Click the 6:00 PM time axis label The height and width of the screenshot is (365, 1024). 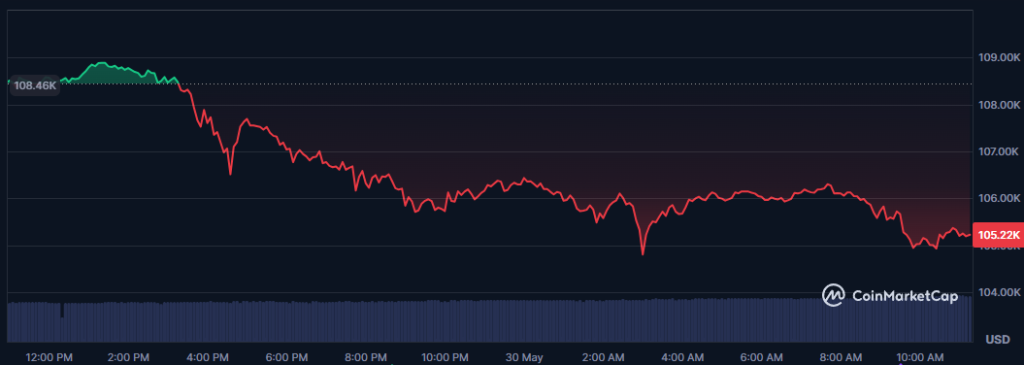(286, 357)
